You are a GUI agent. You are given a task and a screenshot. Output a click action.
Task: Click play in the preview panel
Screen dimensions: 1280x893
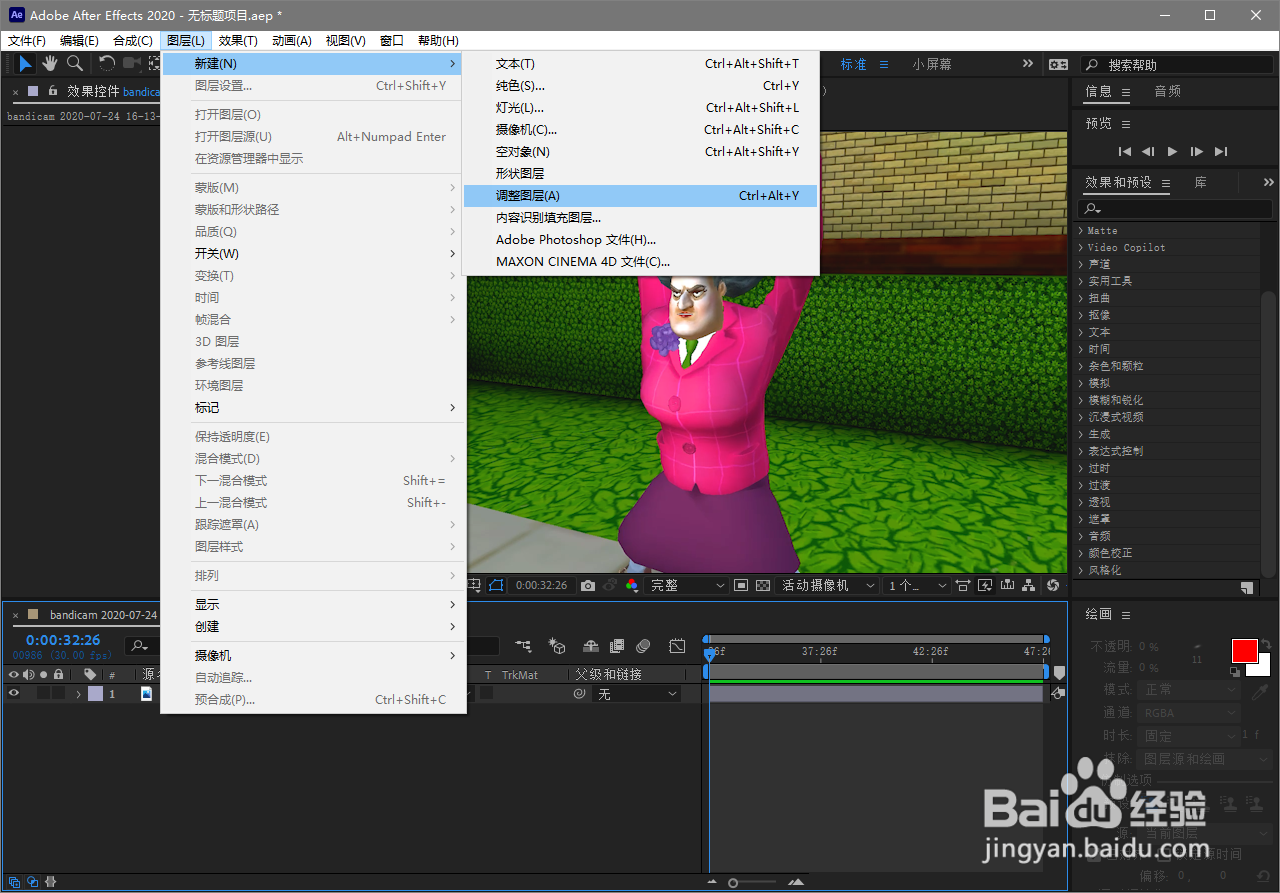pyautogui.click(x=1173, y=151)
